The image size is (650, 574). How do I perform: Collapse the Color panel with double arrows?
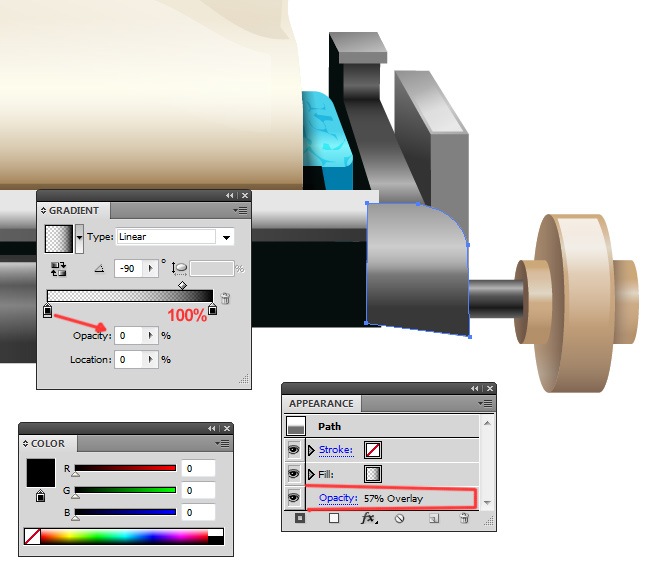click(x=211, y=428)
